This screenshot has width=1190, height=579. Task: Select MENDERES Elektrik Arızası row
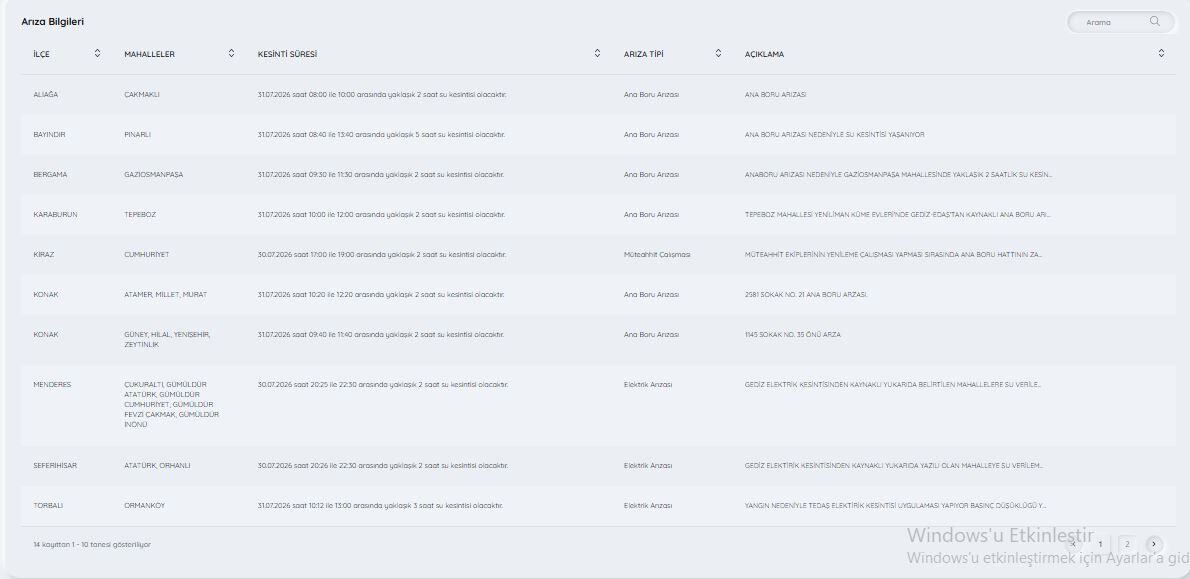pyautogui.click(x=598, y=404)
